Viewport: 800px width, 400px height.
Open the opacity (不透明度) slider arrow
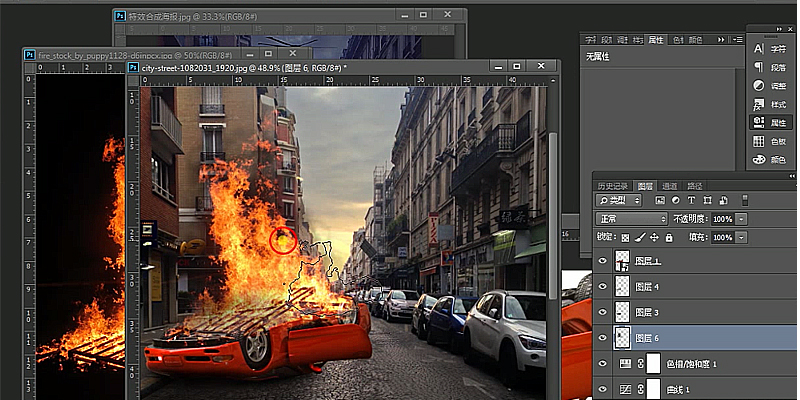[741, 219]
